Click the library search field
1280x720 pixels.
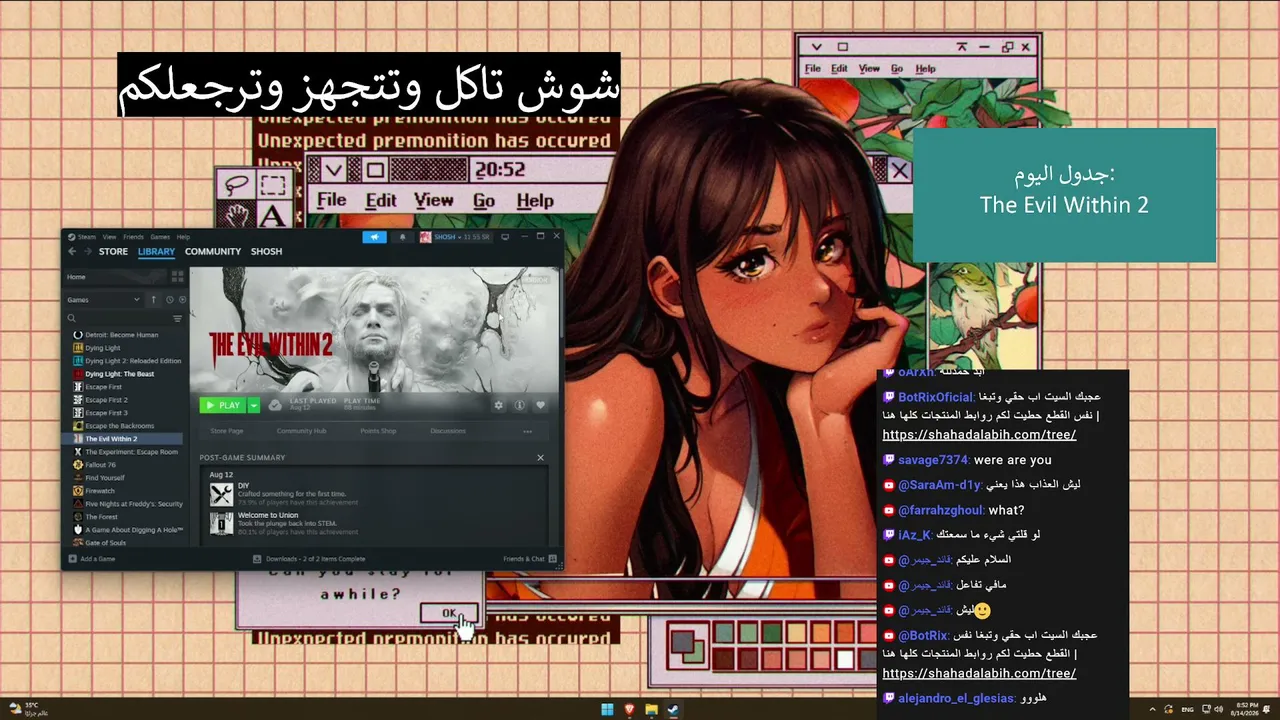pyautogui.click(x=120, y=318)
